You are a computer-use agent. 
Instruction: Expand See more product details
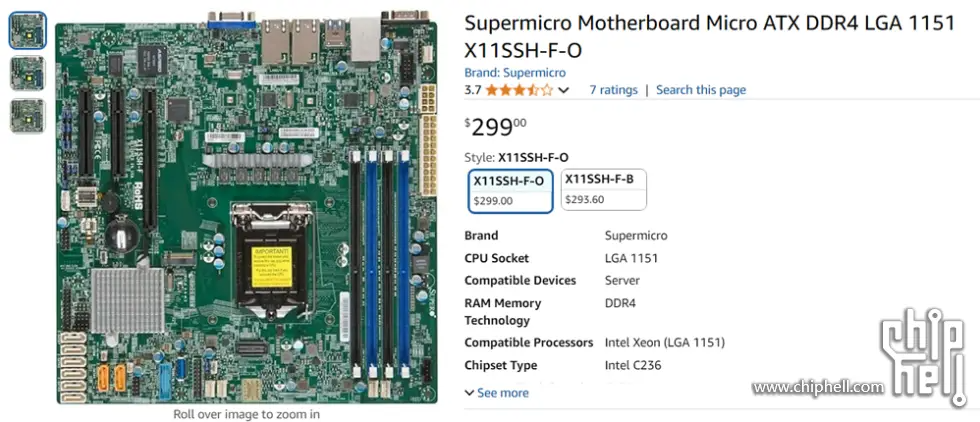[497, 393]
